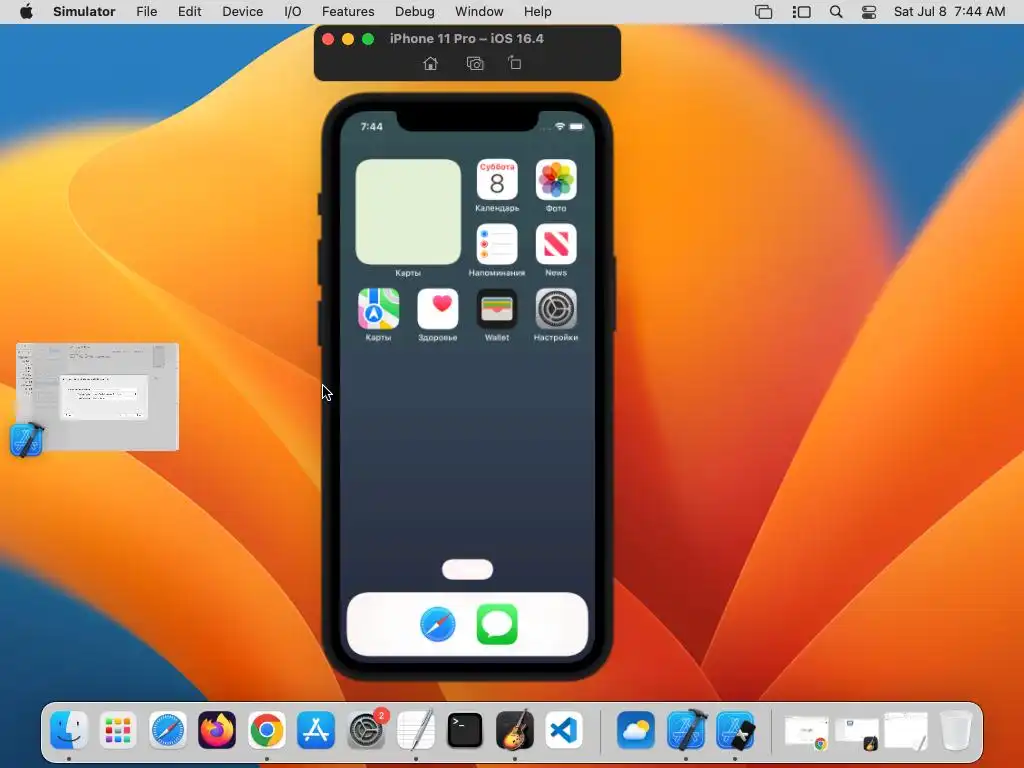Open the Features menu

(x=348, y=12)
